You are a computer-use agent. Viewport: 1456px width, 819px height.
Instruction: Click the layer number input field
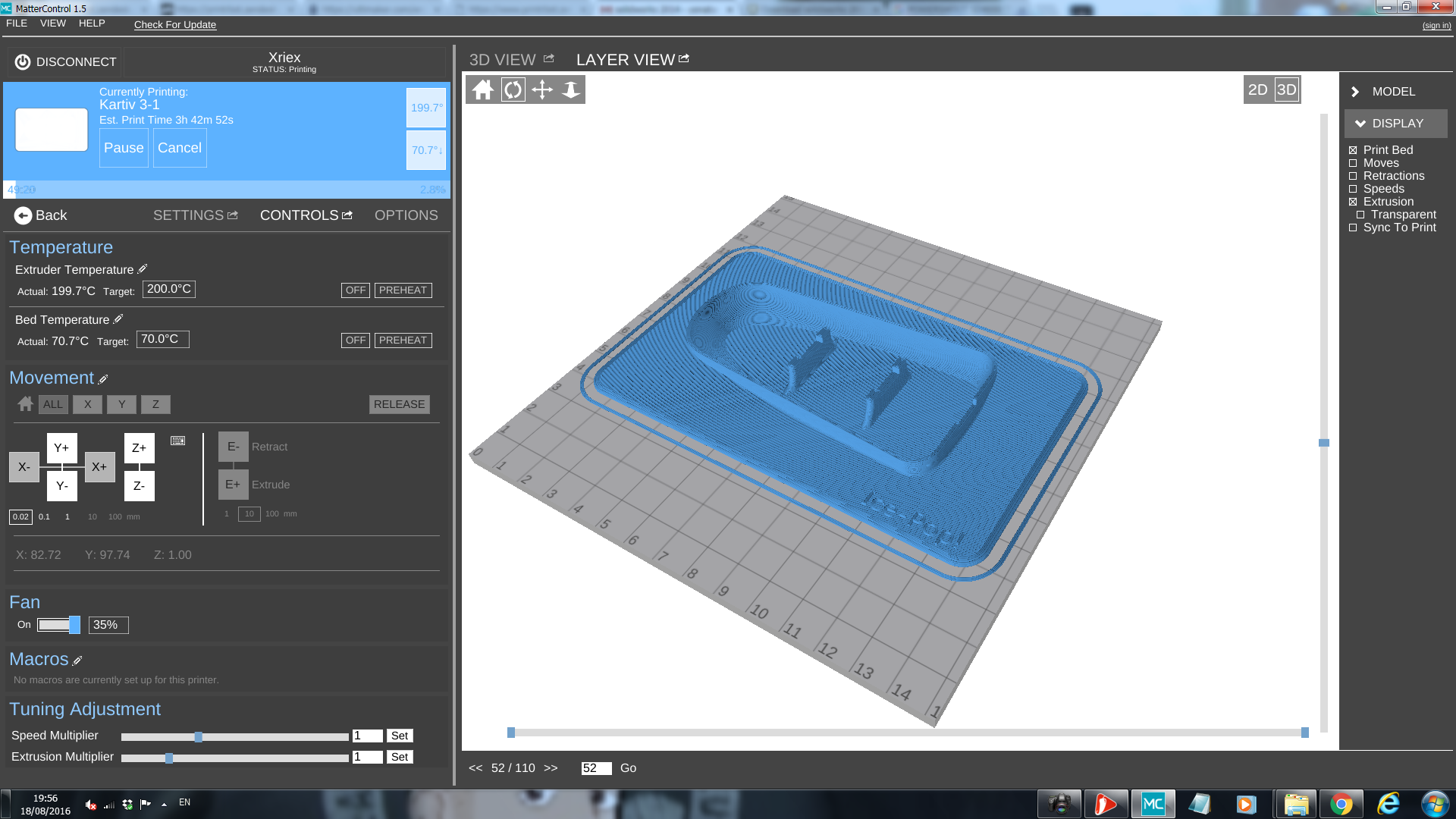click(596, 768)
